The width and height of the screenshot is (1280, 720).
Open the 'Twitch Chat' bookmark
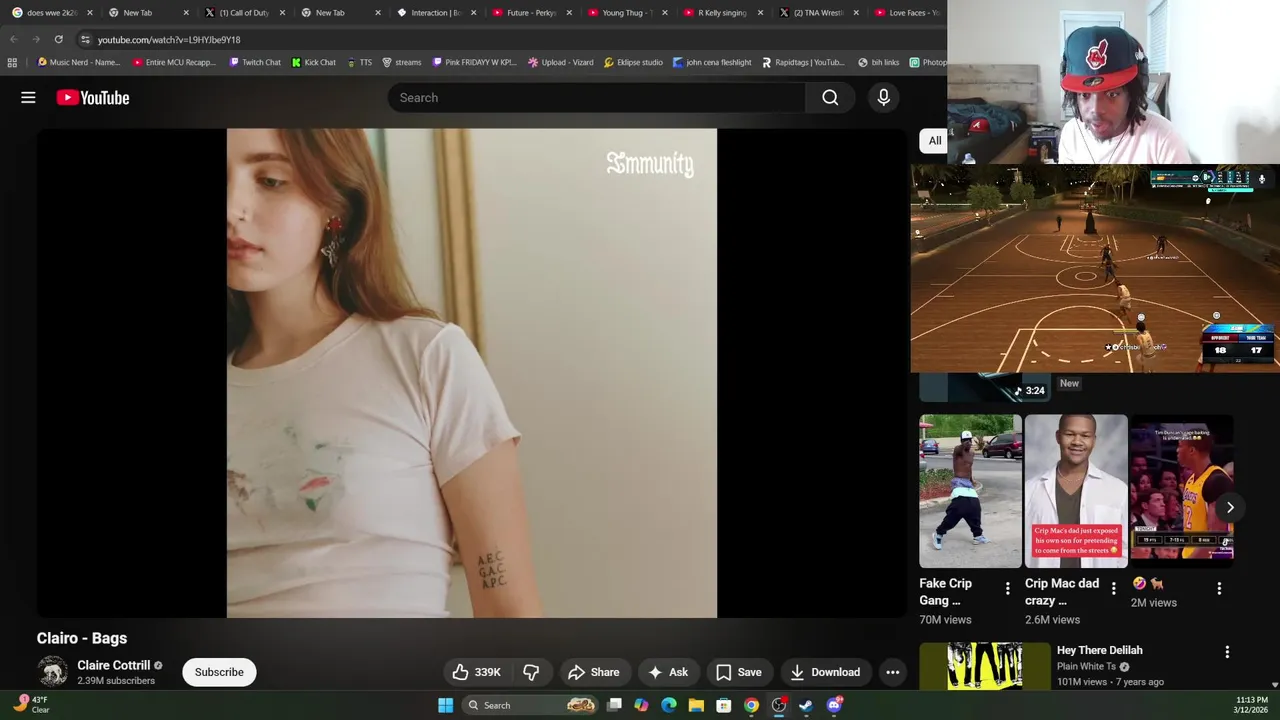pyautogui.click(x=255, y=62)
